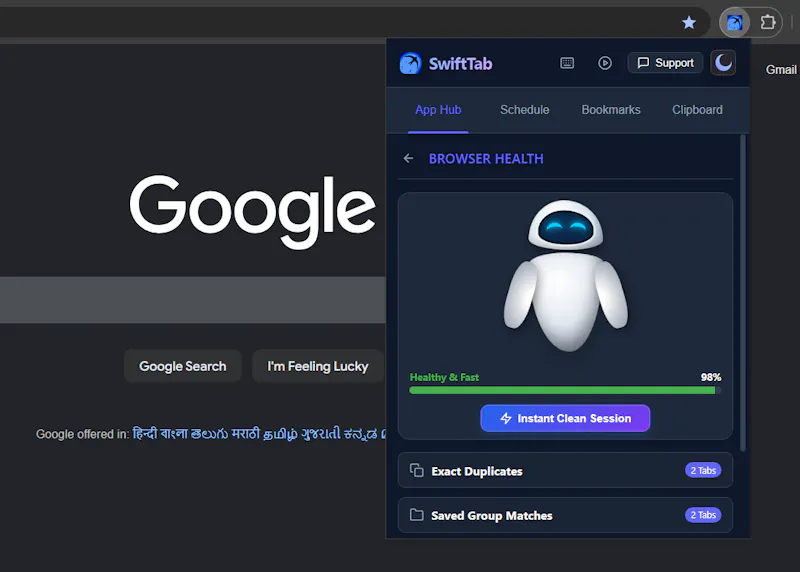The height and width of the screenshot is (572, 800).
Task: Open the Gmail link
Action: pyautogui.click(x=781, y=69)
